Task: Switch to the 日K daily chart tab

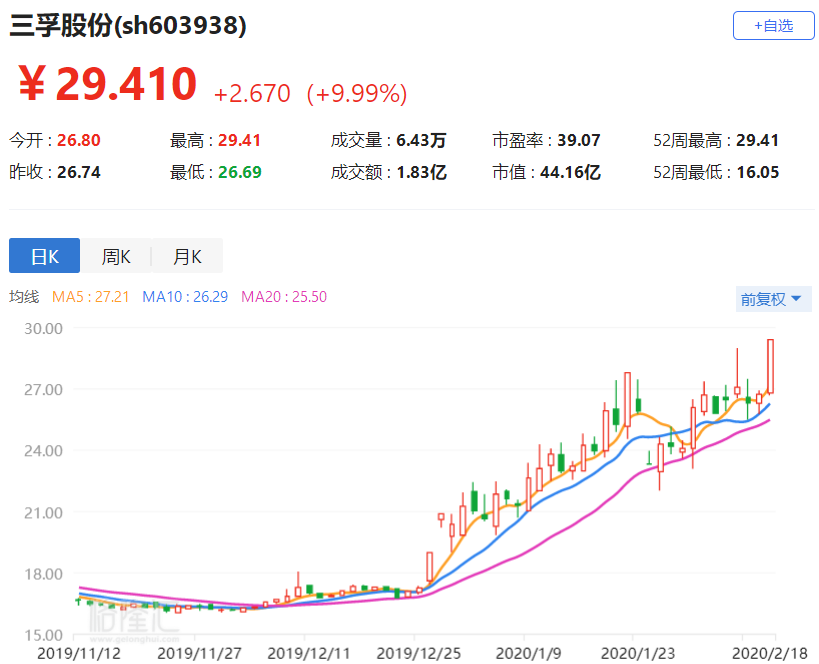Action: [44, 256]
